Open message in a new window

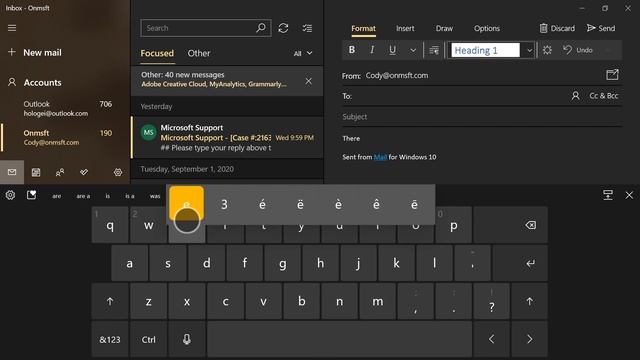pyautogui.click(x=612, y=75)
